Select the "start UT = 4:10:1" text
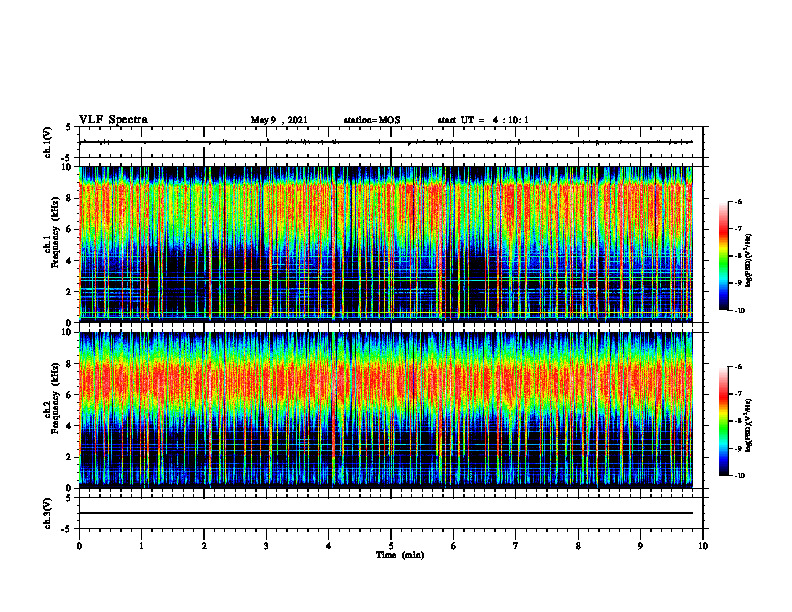This screenshot has height=612, width=792. tap(483, 120)
